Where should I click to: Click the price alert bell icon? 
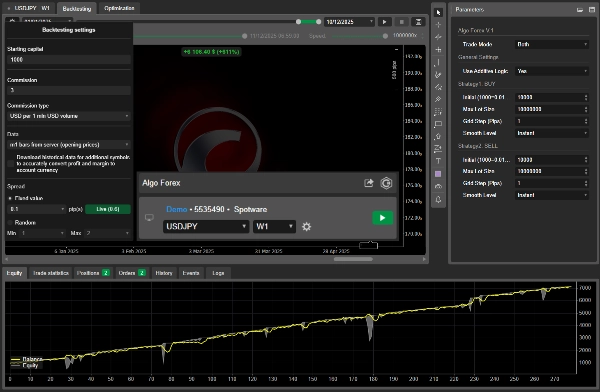[439, 199]
